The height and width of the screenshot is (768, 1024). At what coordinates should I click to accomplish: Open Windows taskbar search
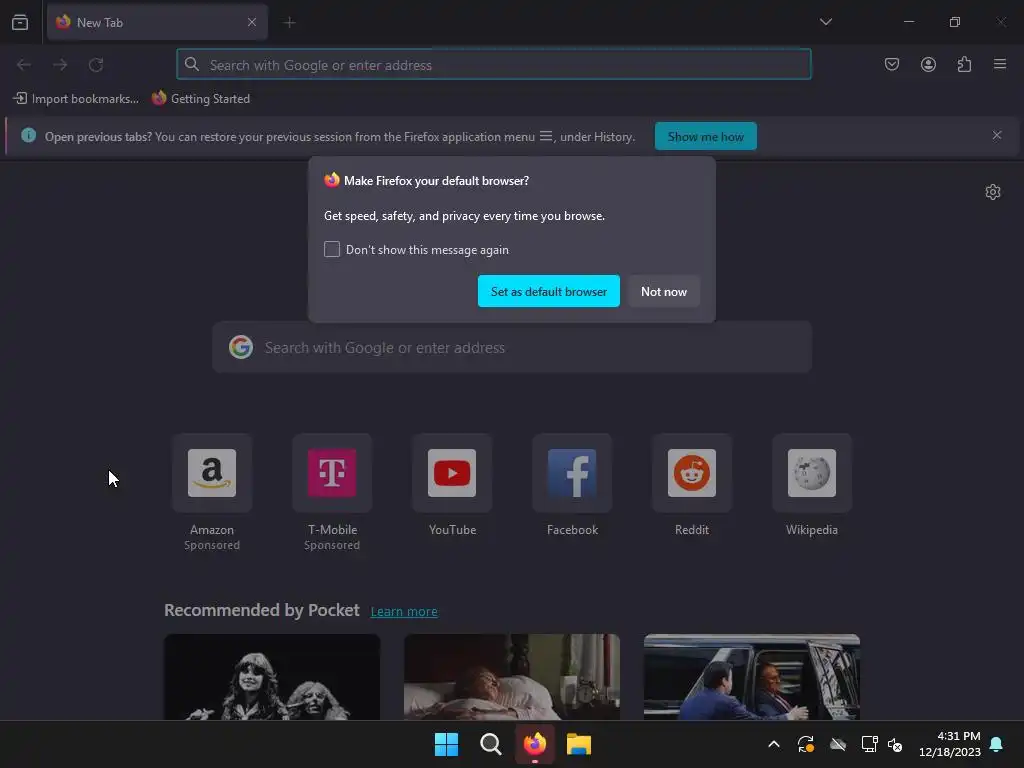pyautogui.click(x=490, y=744)
